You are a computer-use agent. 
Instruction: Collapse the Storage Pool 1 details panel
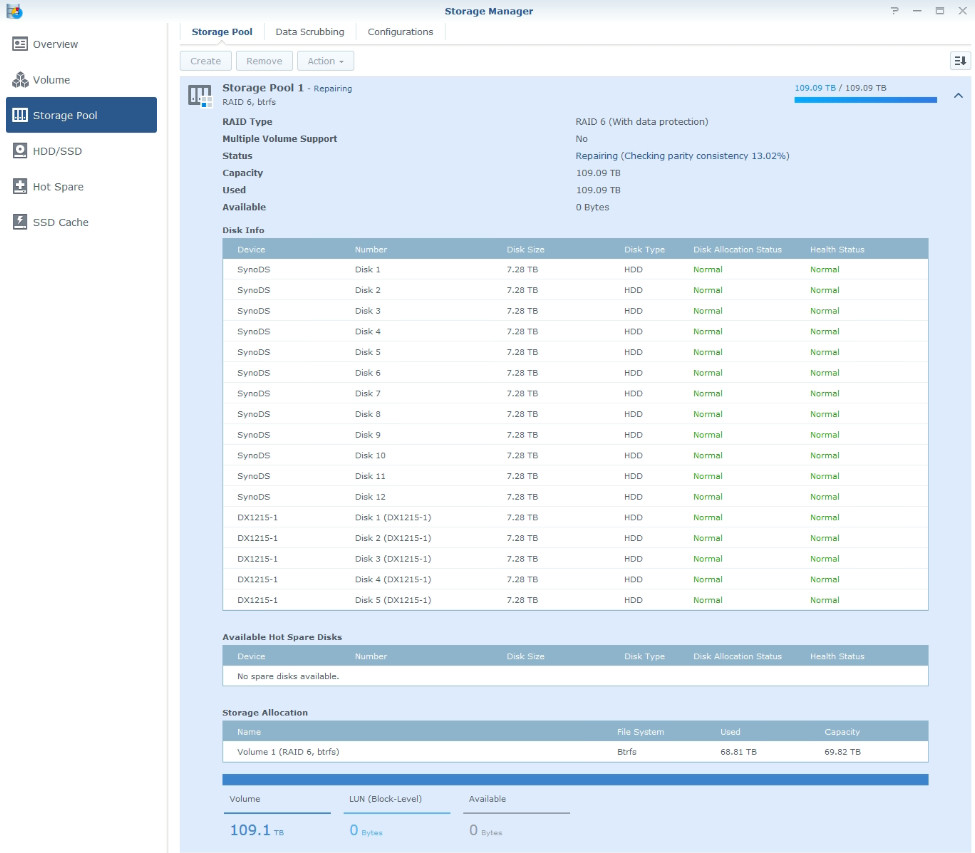pos(957,95)
